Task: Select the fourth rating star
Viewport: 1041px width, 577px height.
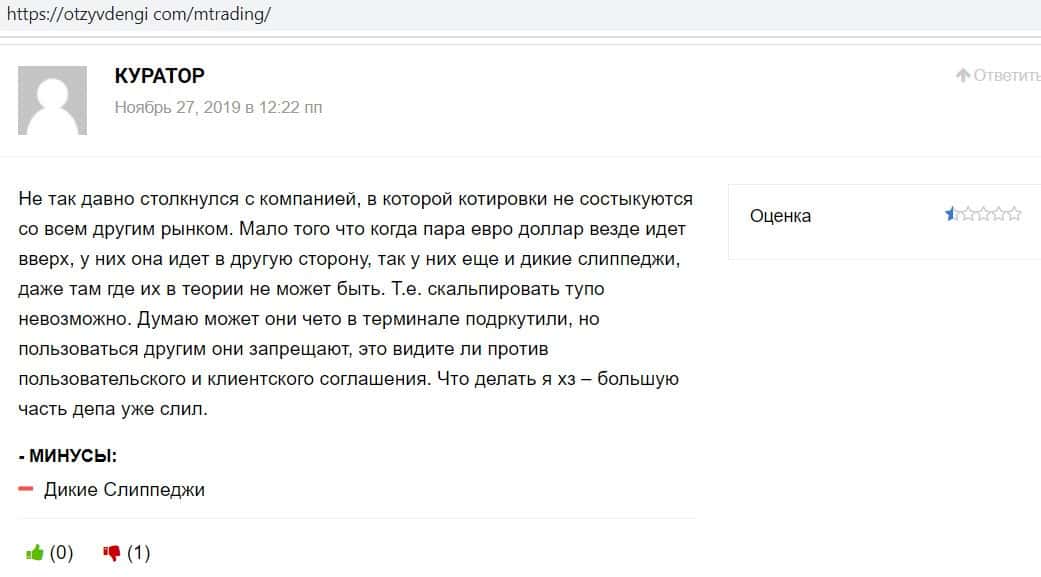Action: click(999, 213)
